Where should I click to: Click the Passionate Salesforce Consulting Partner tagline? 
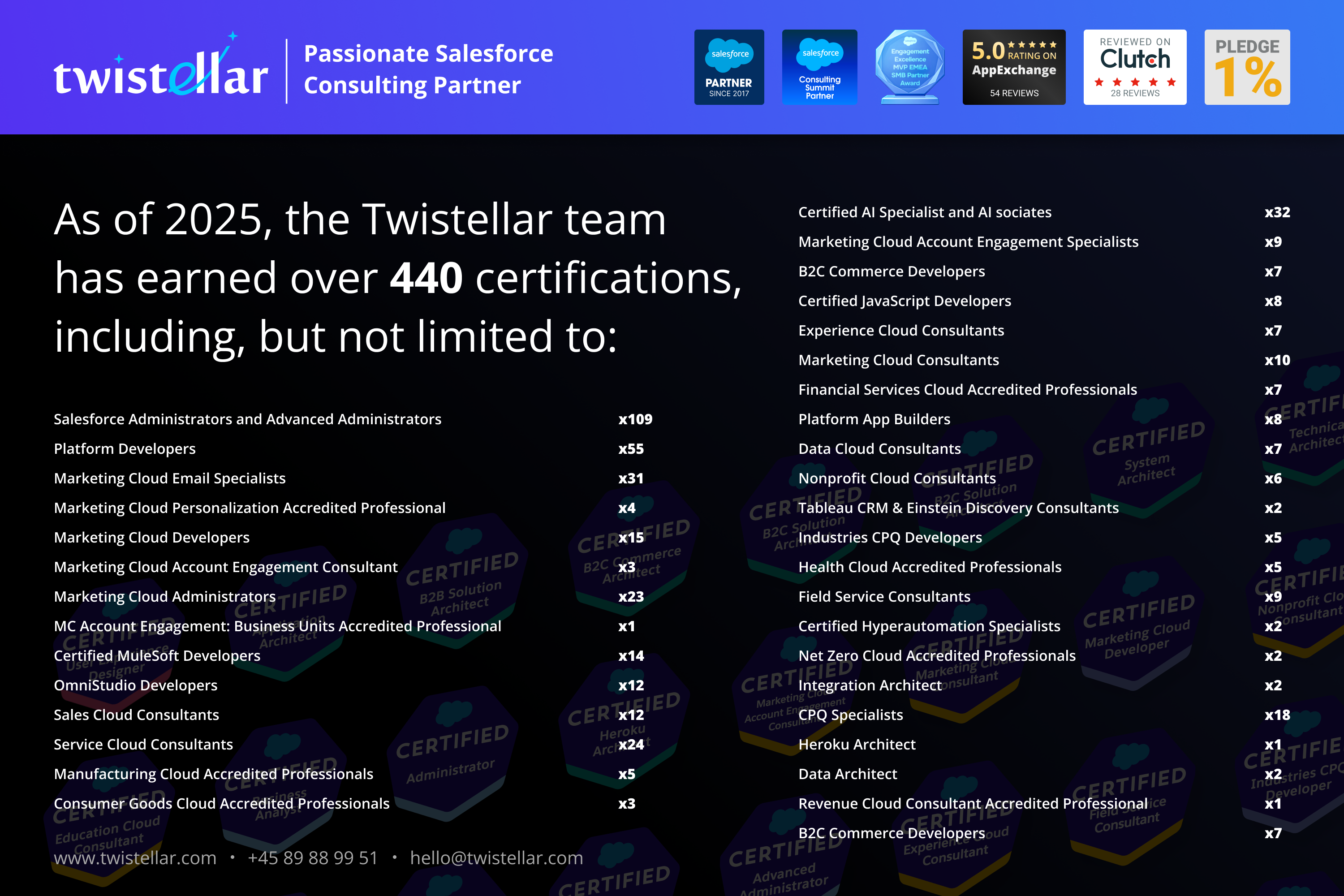(x=428, y=69)
